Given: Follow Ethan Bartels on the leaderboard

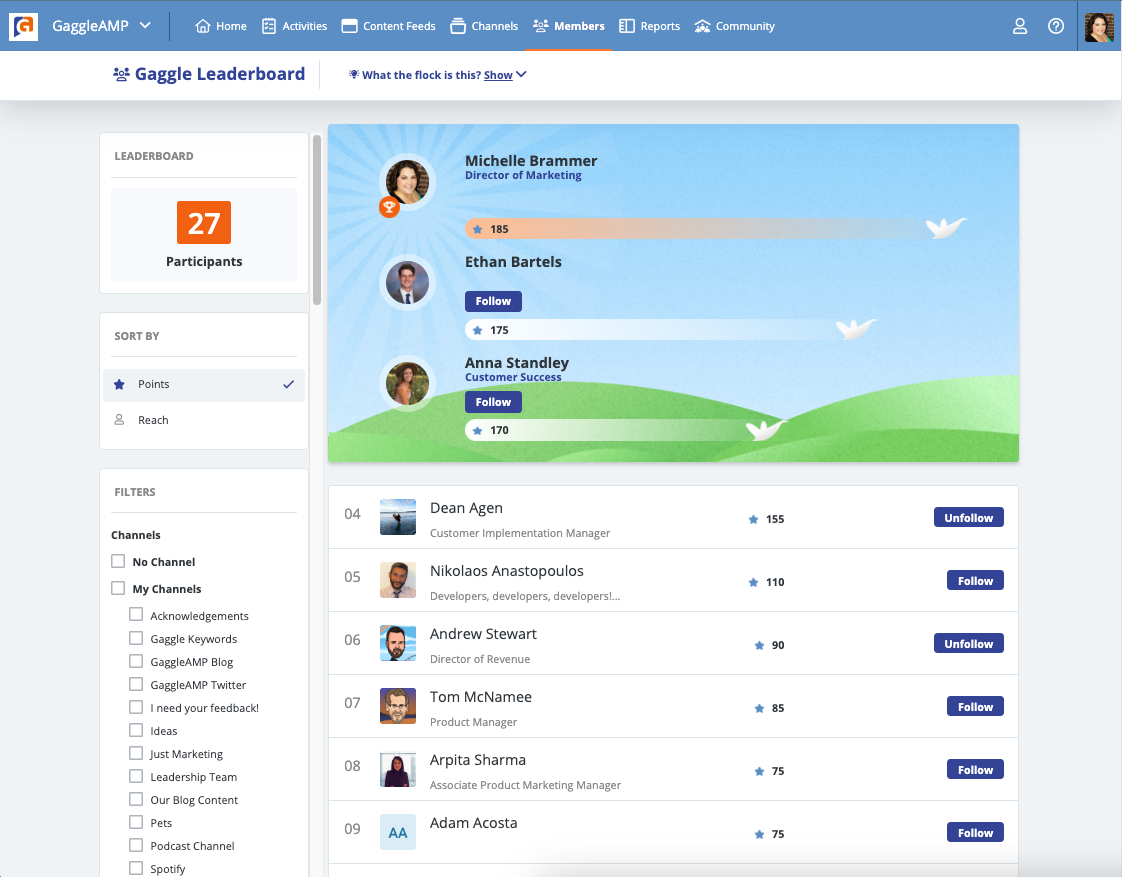Looking at the screenshot, I should 493,301.
